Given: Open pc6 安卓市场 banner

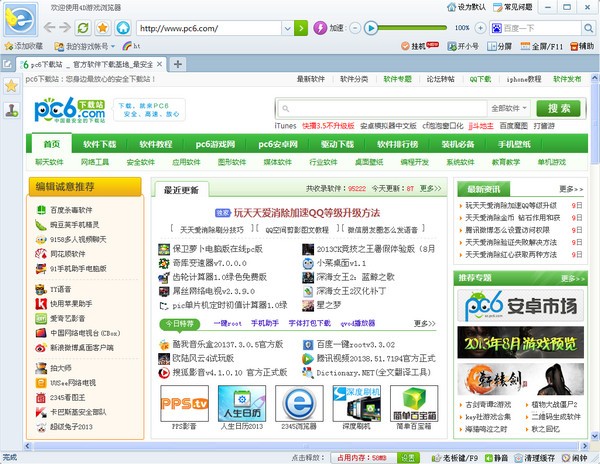Looking at the screenshot, I should click(x=520, y=305).
